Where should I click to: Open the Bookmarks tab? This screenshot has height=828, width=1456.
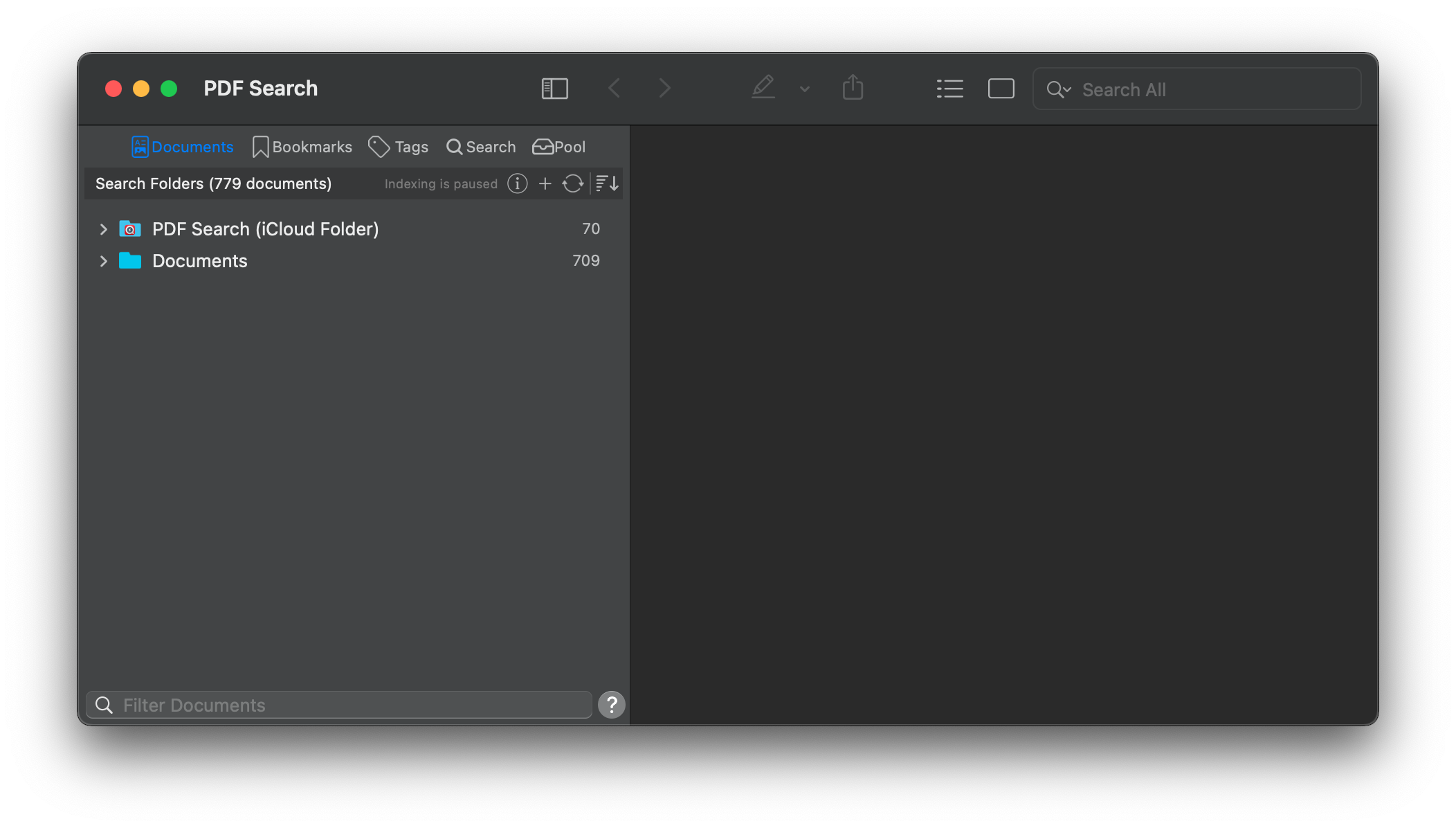tap(302, 147)
